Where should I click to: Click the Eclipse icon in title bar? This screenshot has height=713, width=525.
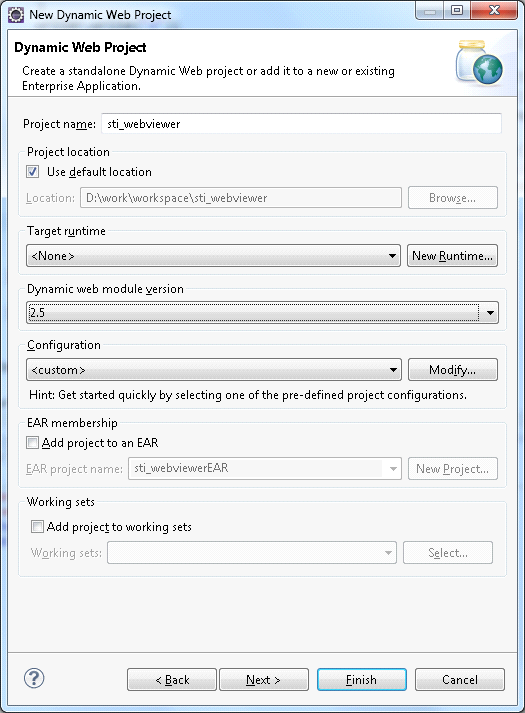pos(16,15)
